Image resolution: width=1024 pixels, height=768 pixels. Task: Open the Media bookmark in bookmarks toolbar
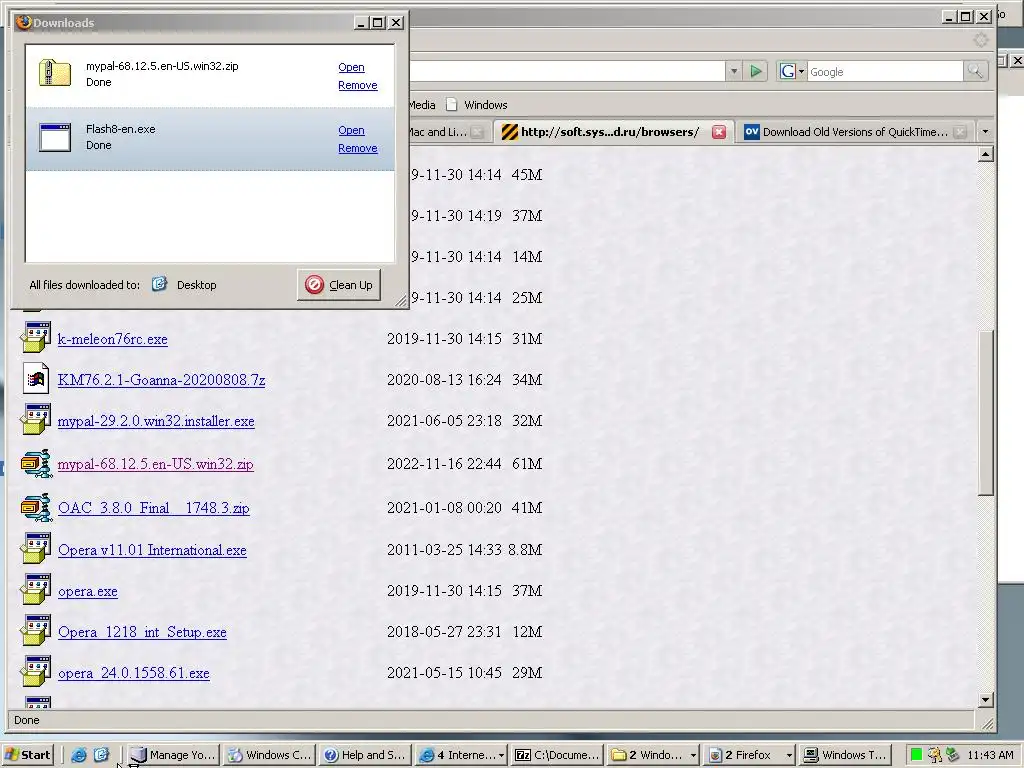(422, 105)
